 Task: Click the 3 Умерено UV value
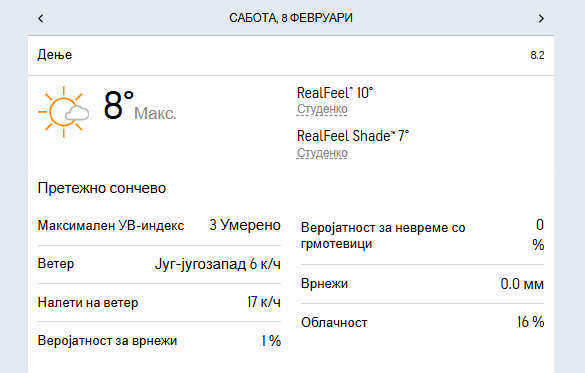coord(245,225)
